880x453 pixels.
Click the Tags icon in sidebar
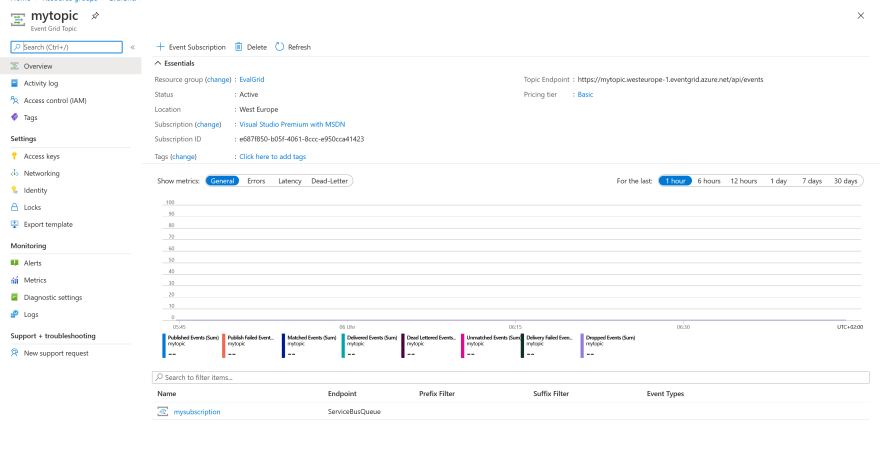point(15,117)
